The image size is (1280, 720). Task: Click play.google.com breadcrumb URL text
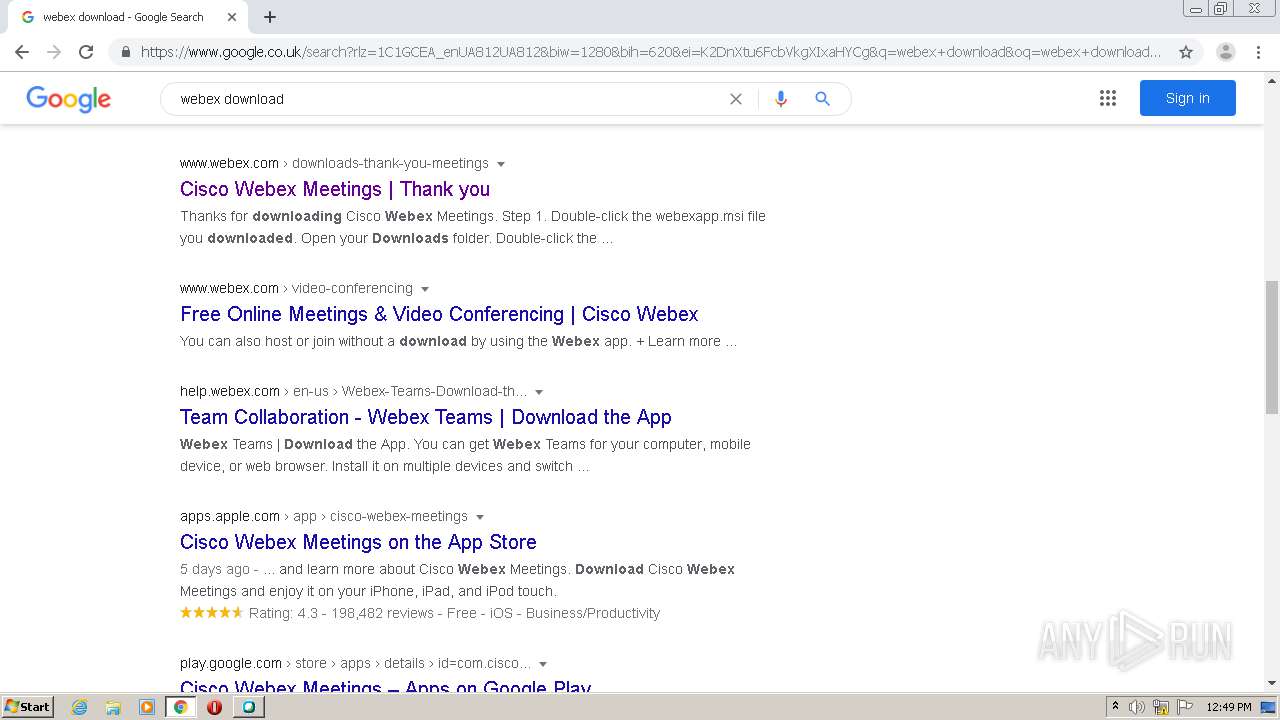pos(355,663)
